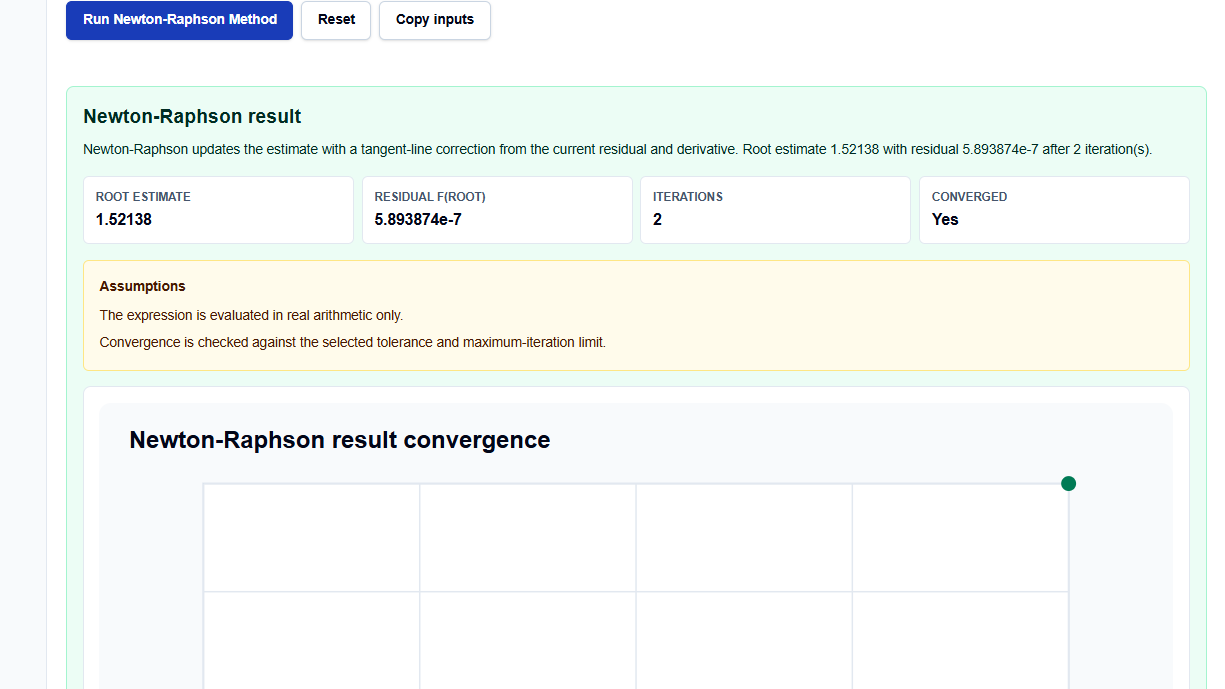Click root estimate value 1.52138 card
This screenshot has width=1225, height=689.
pos(218,210)
